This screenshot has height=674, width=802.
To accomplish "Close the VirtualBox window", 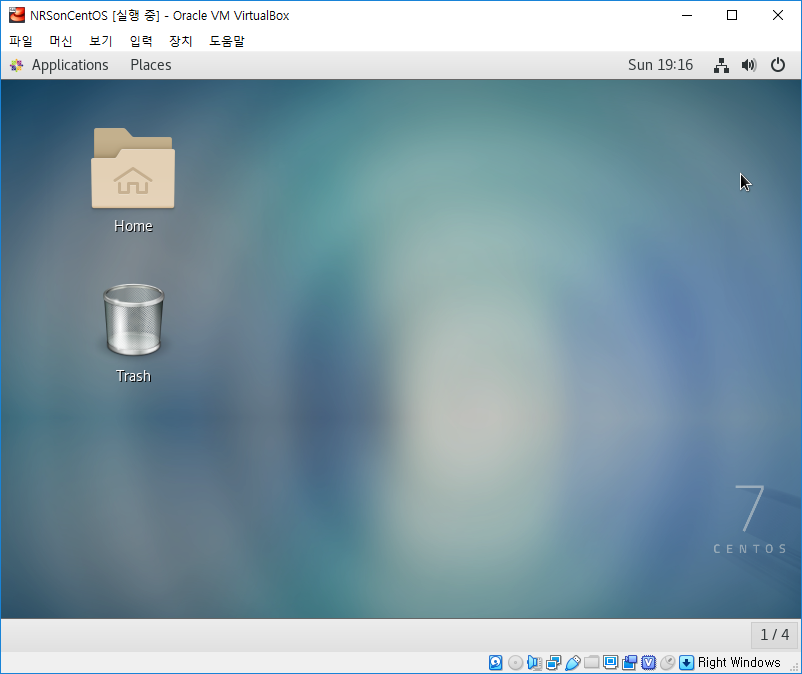I will [777, 15].
